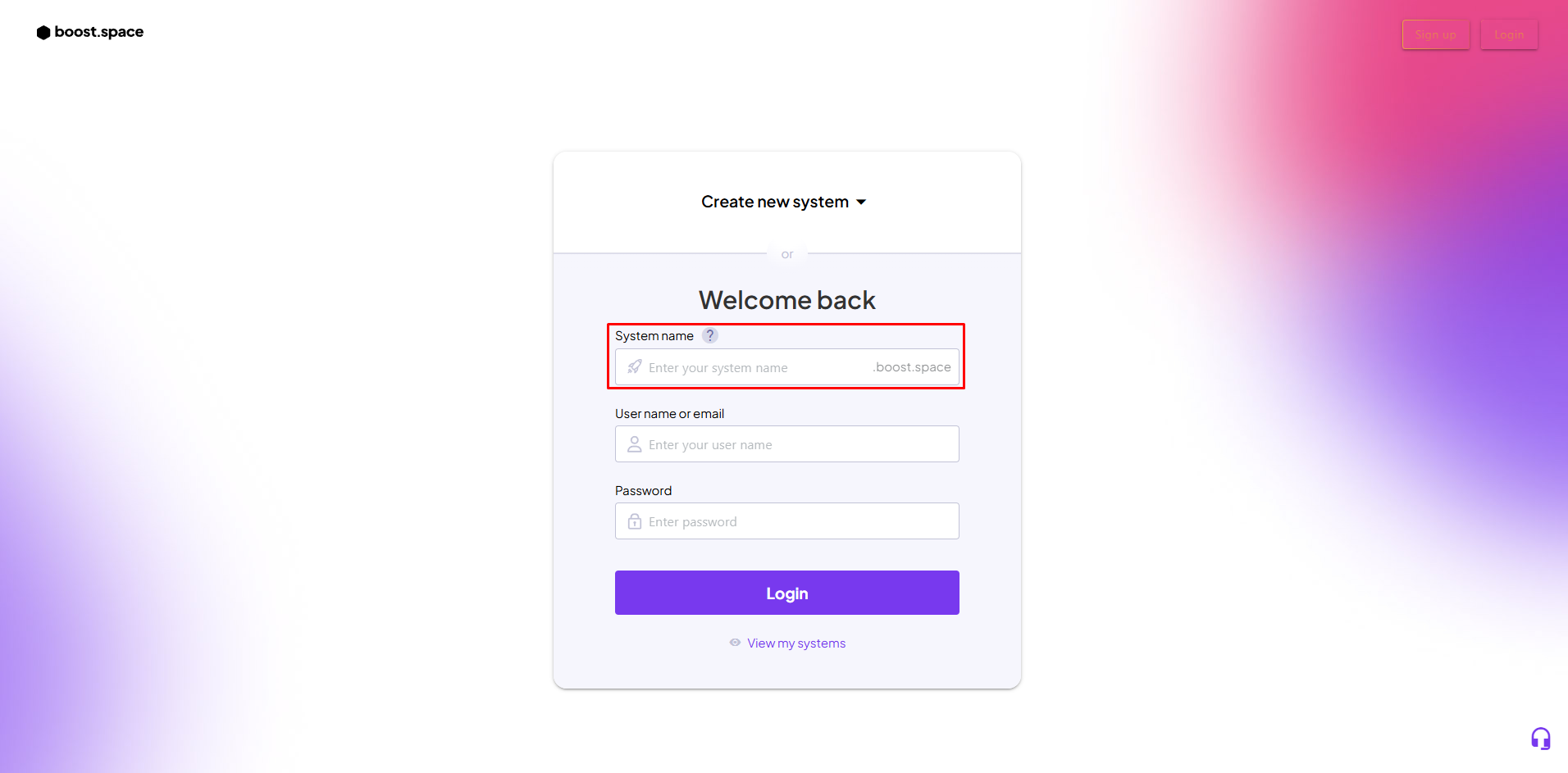Click the Password field label
Screen dimensions: 1568x773
[643, 491]
